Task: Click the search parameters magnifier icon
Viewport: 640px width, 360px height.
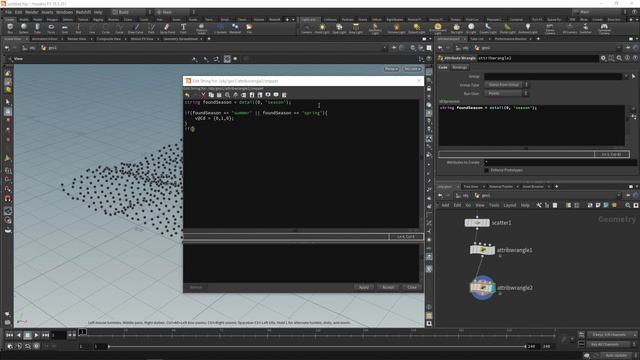Action: (x=619, y=58)
